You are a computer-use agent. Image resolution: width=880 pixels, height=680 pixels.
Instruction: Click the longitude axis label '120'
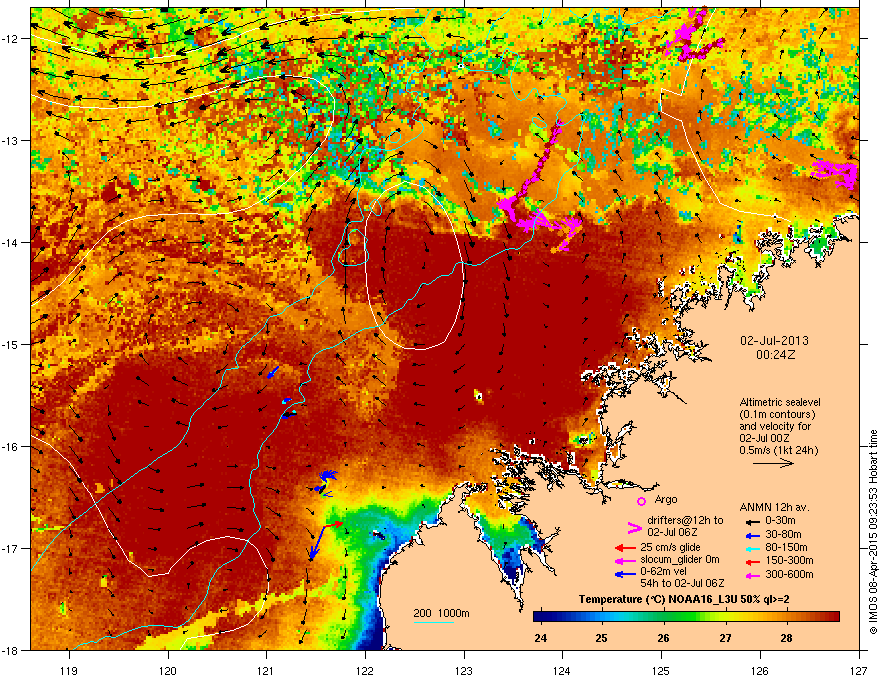click(168, 670)
